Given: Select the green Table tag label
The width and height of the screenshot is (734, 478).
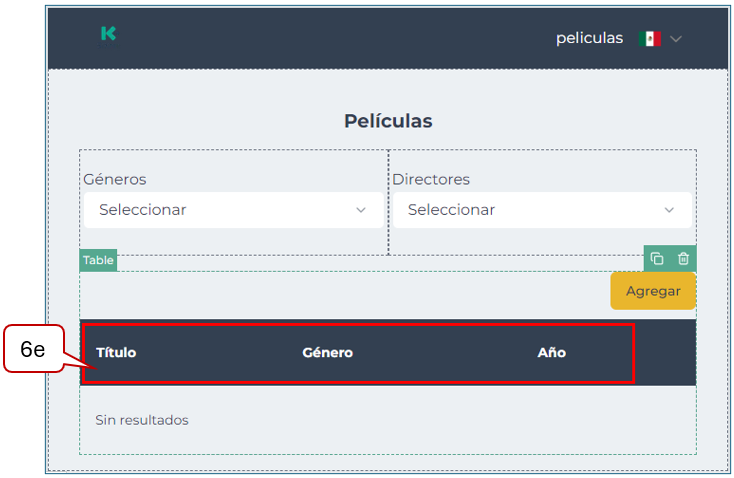Looking at the screenshot, I should [98, 260].
